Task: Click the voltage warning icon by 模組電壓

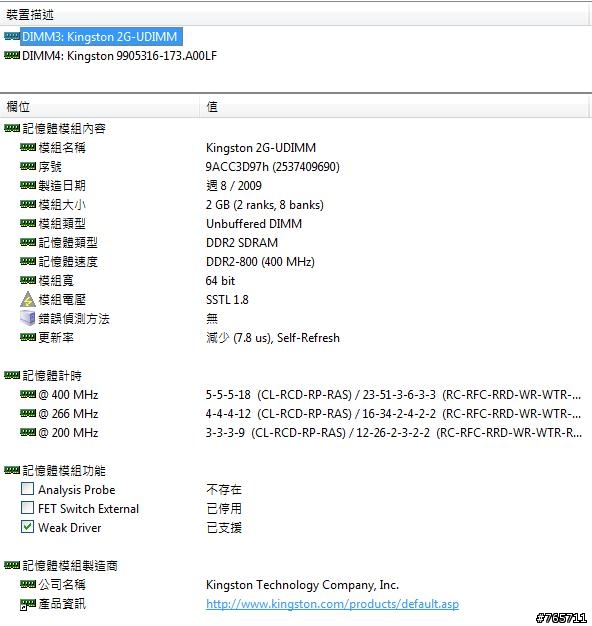Action: tap(28, 299)
